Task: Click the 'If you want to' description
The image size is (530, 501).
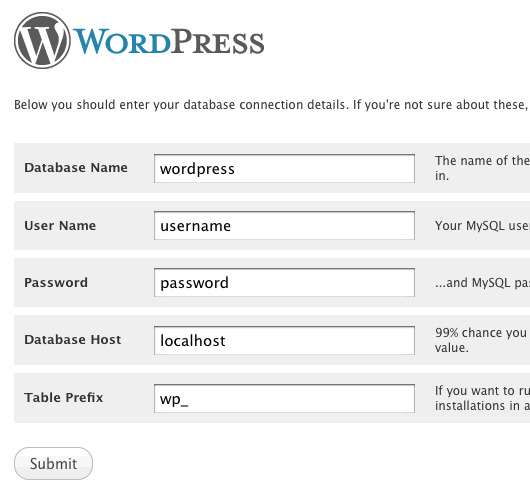Action: tap(475, 391)
